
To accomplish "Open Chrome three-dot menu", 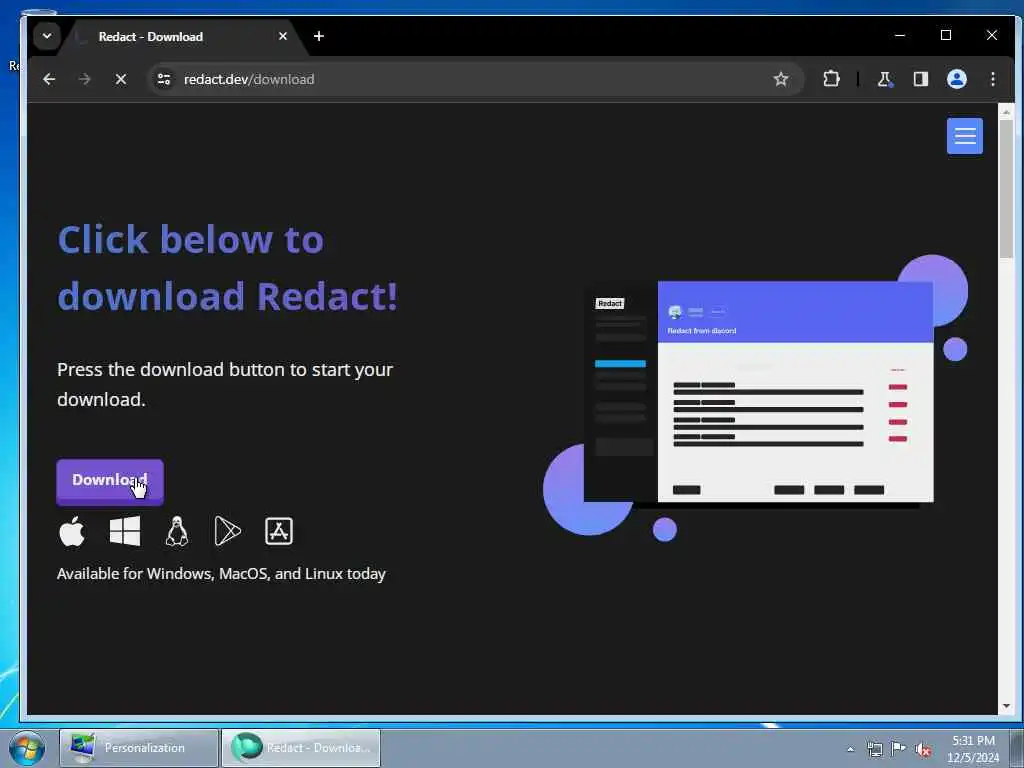I will [993, 79].
